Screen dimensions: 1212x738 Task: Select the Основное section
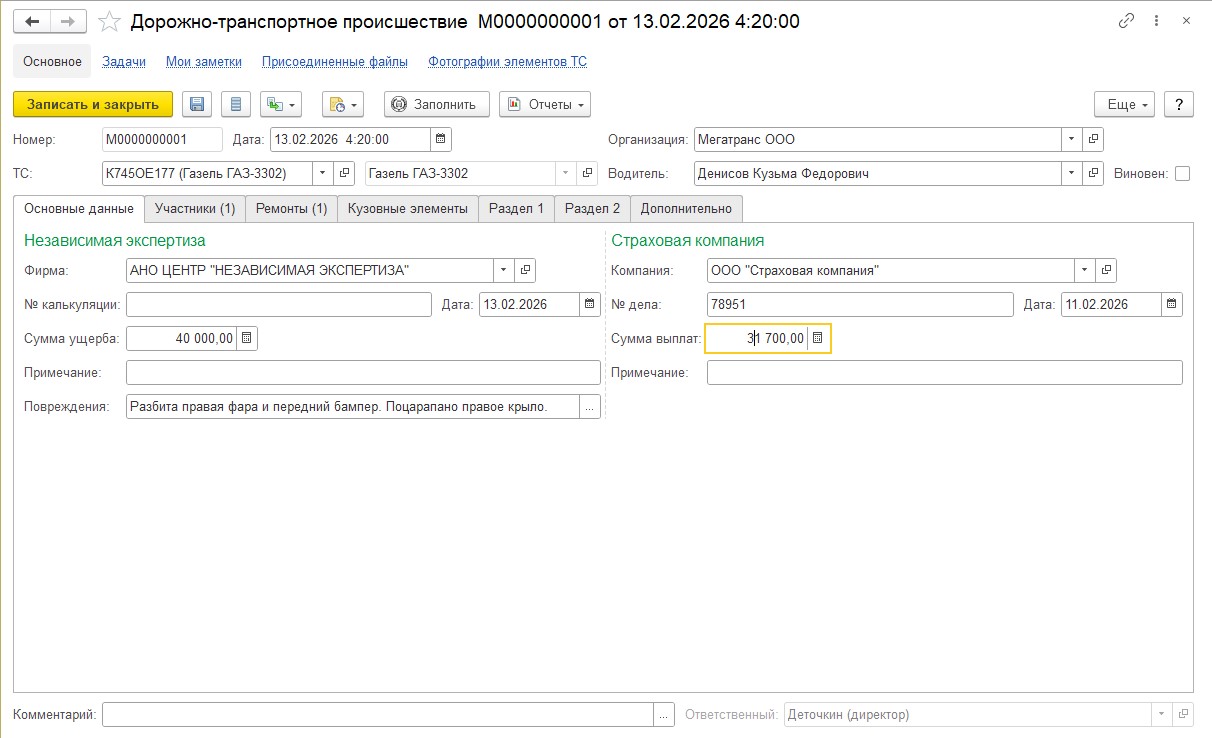click(52, 61)
